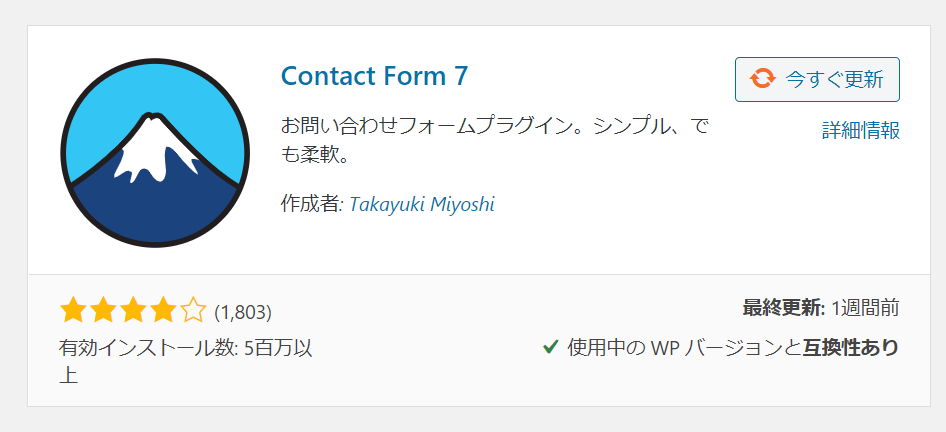Click the fourth gold rating star

click(163, 311)
